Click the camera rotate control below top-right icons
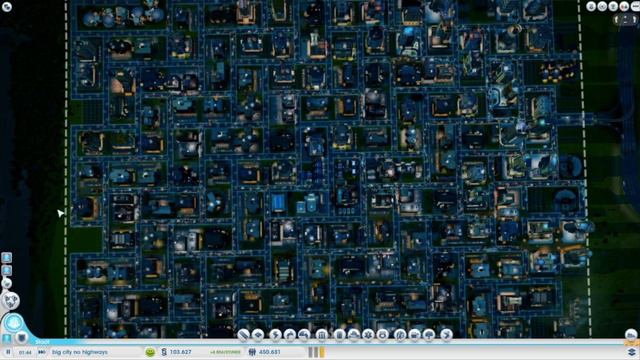Viewport: 640px width, 360px height. pyautogui.click(x=626, y=20)
